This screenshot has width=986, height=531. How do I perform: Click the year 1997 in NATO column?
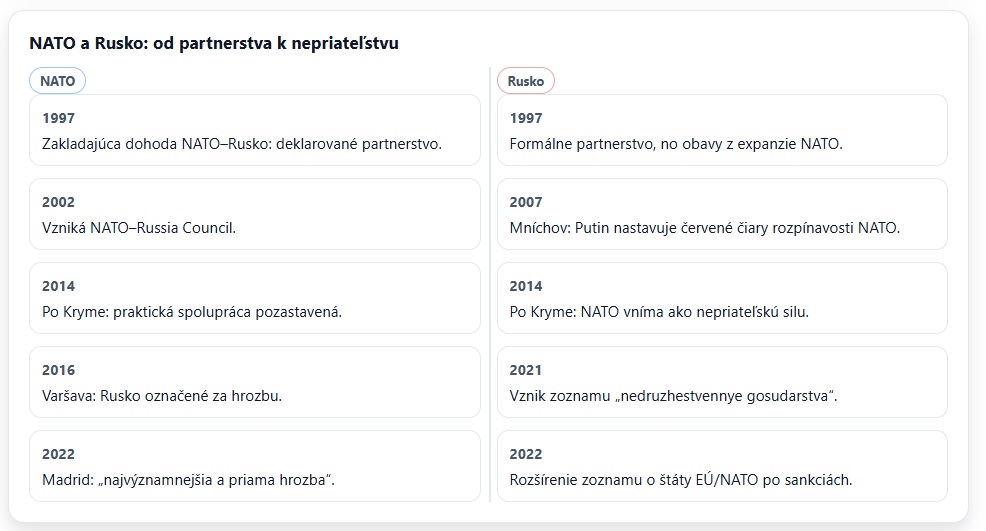58,118
